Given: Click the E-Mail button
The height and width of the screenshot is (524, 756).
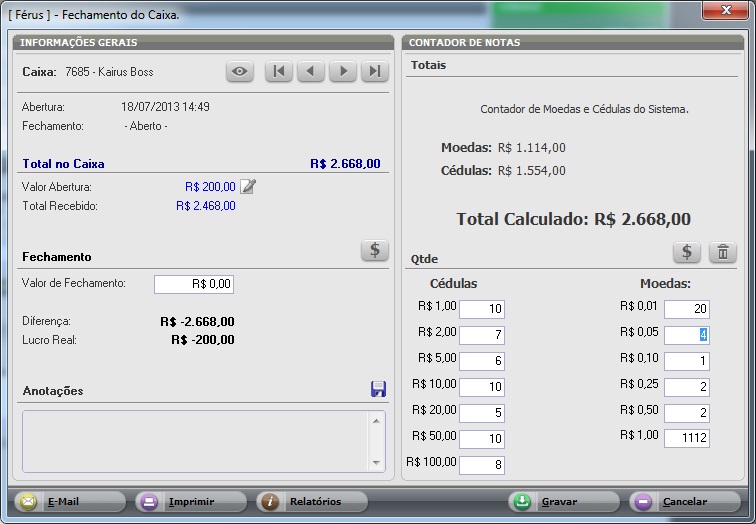Looking at the screenshot, I should point(70,502).
